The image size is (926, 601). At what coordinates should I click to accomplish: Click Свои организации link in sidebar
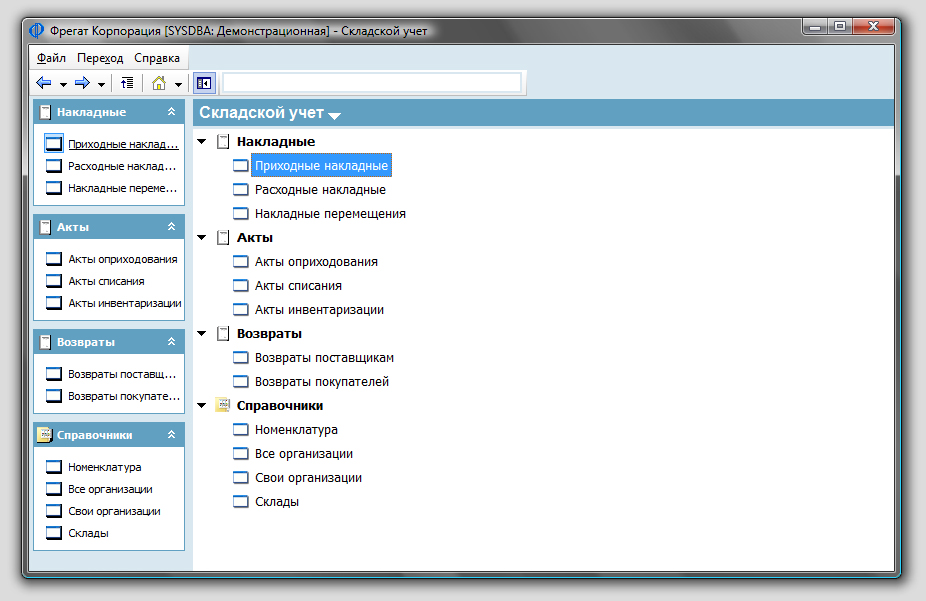(115, 511)
